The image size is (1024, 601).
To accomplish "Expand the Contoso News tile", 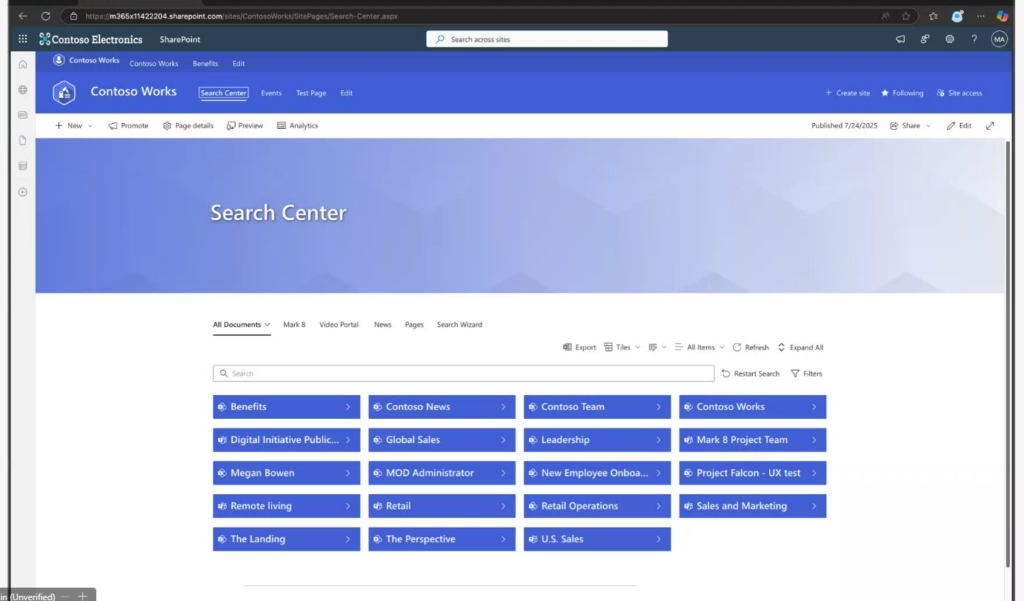I will [x=504, y=407].
